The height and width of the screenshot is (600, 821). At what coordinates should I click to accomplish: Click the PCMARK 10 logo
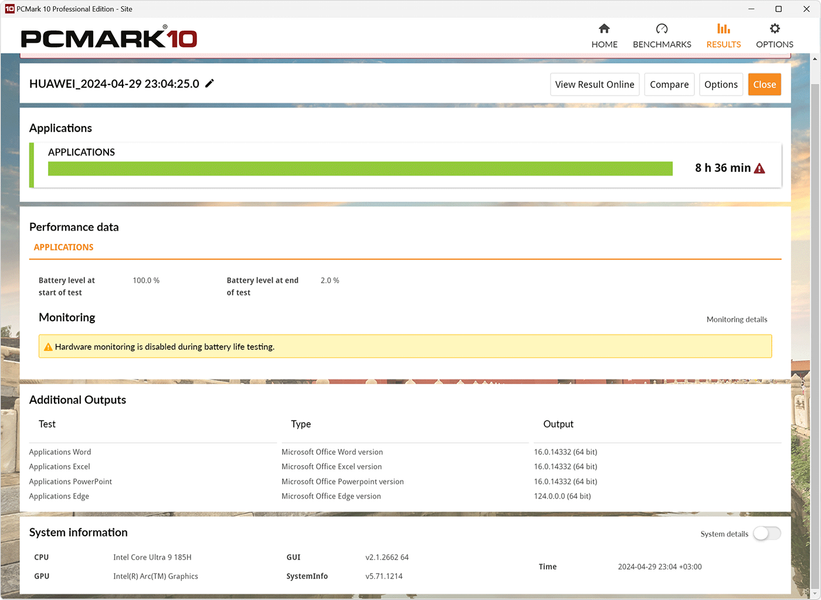click(x=108, y=38)
